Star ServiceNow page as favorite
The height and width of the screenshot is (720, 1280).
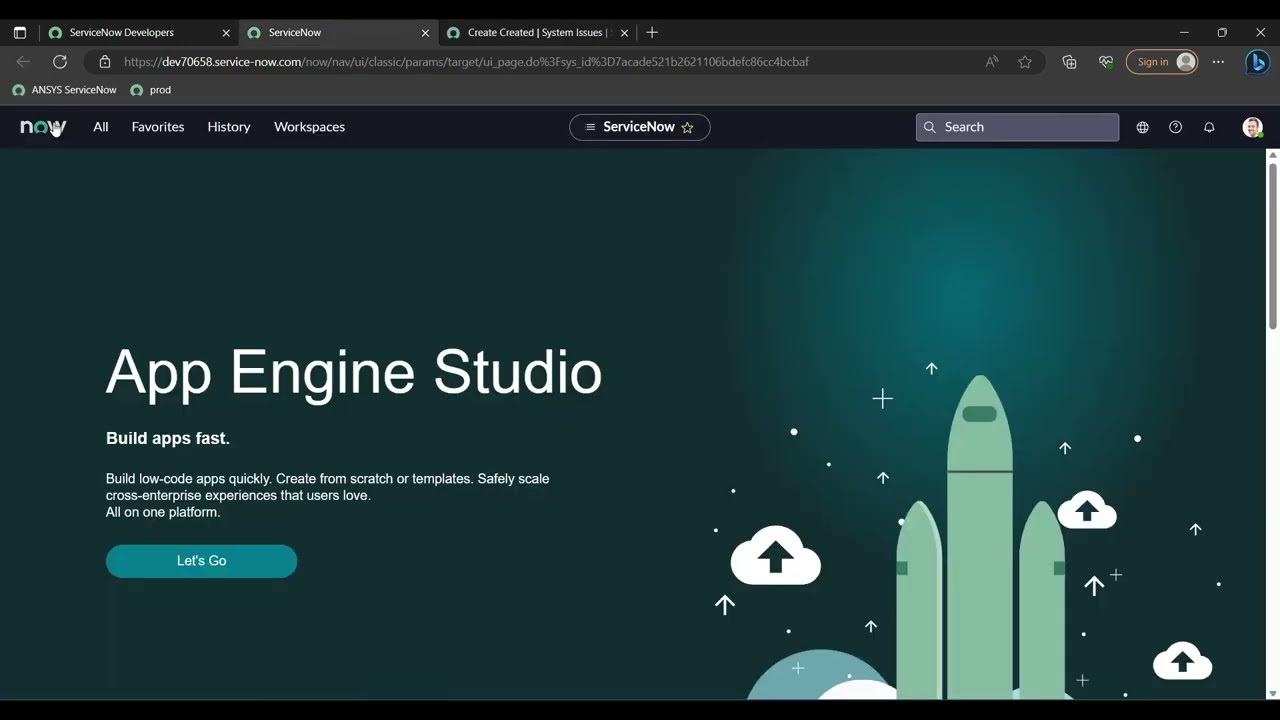[x=687, y=127]
